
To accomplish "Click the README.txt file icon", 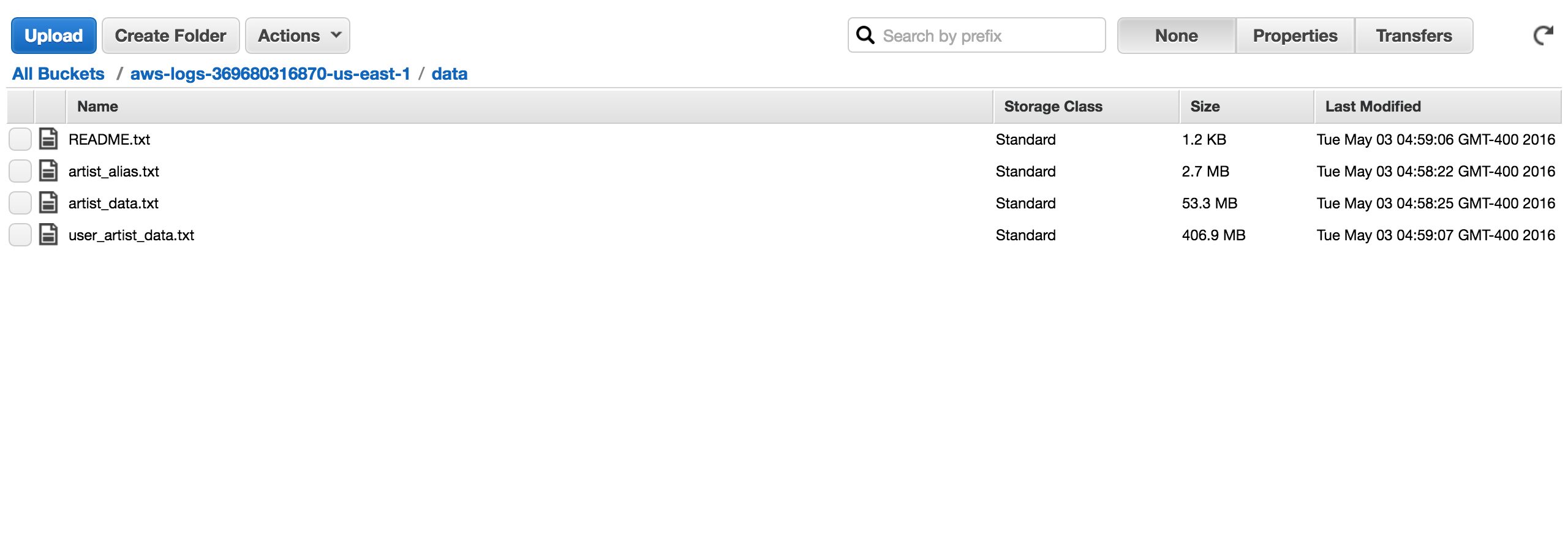I will coord(48,139).
